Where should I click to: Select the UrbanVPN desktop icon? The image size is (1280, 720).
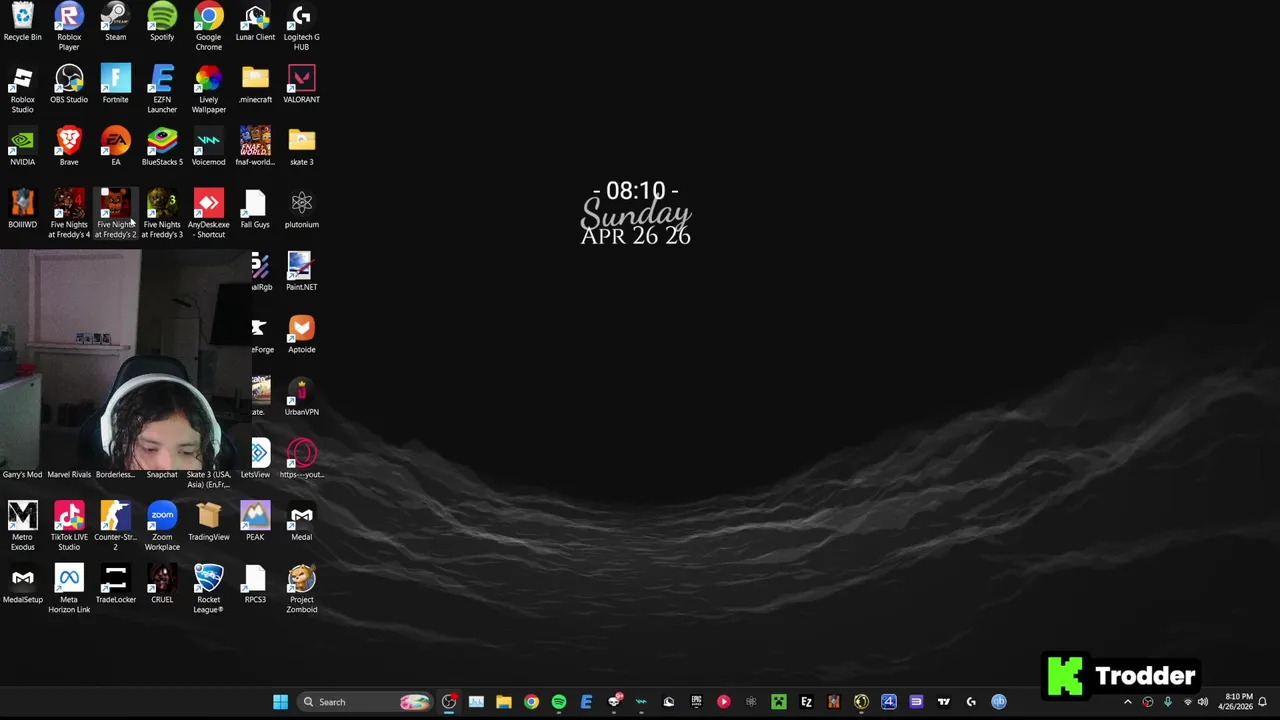coord(301,397)
